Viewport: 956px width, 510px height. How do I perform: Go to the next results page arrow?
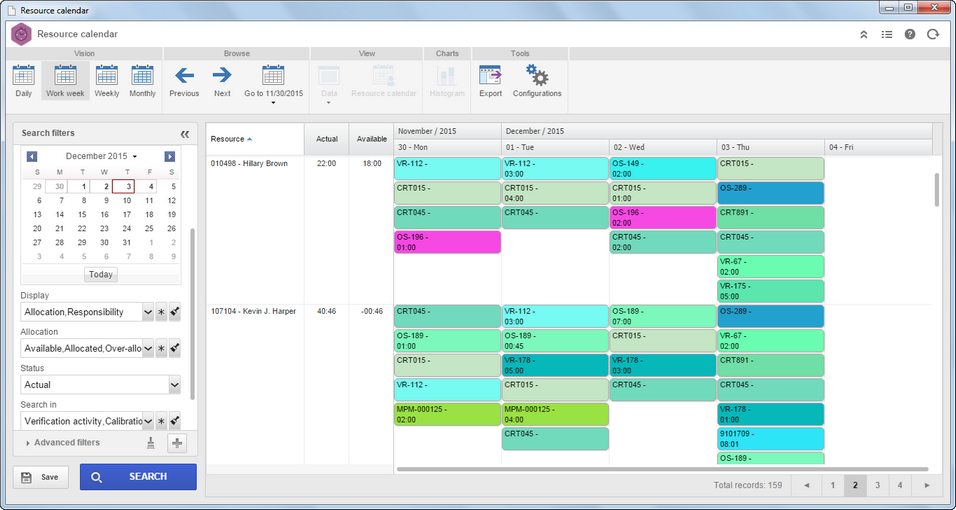pos(927,486)
